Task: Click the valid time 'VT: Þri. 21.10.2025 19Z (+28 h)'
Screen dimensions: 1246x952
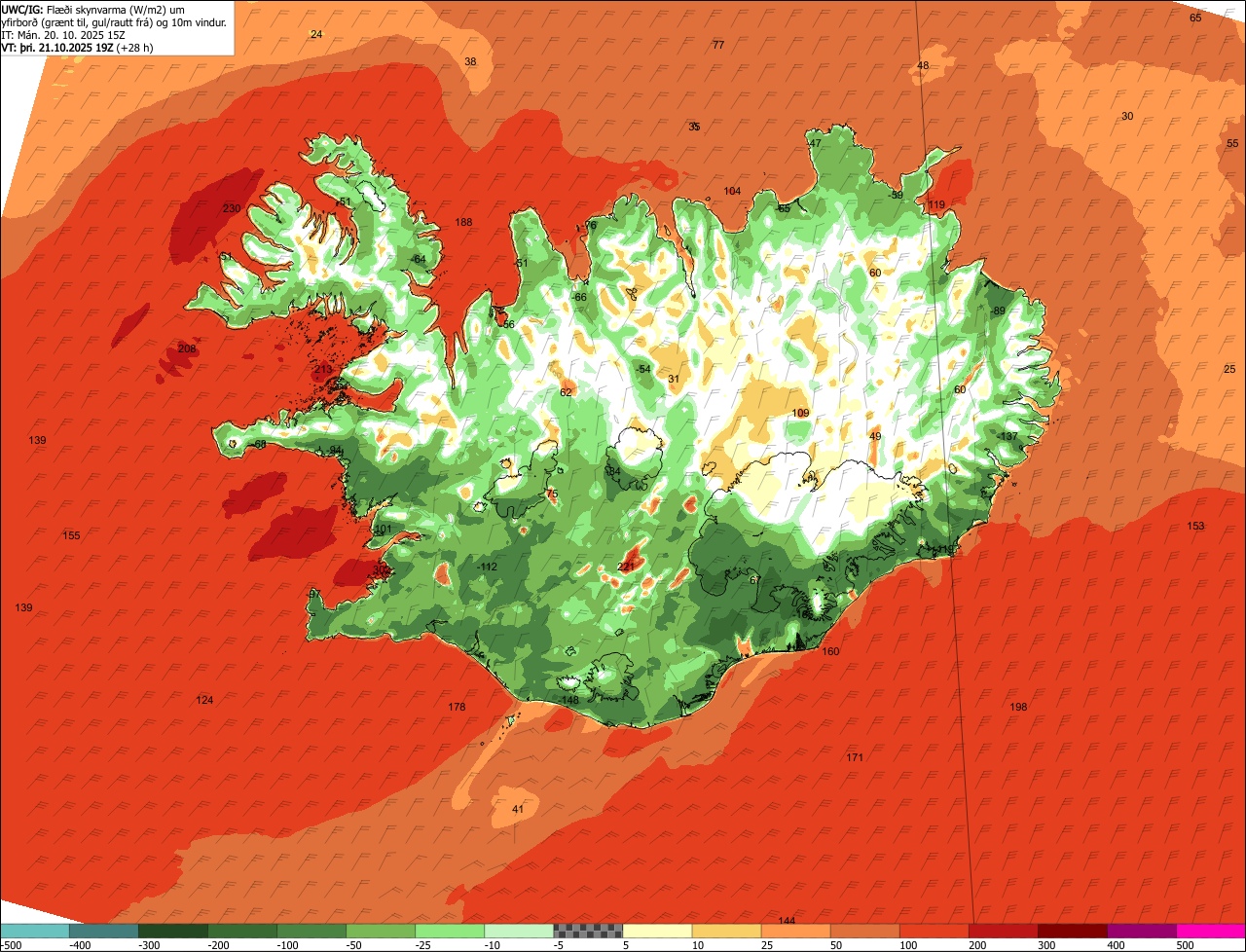Action: 77,47
